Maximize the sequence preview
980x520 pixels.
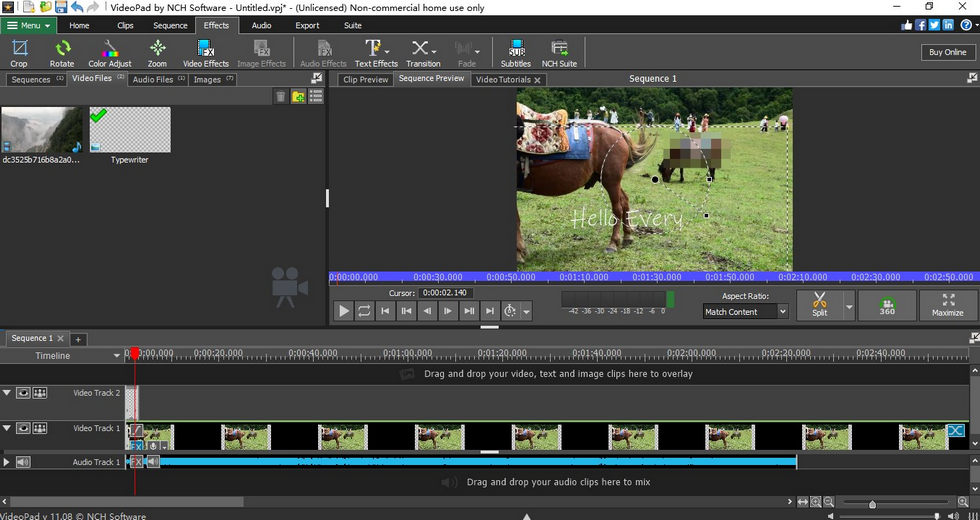tap(948, 306)
